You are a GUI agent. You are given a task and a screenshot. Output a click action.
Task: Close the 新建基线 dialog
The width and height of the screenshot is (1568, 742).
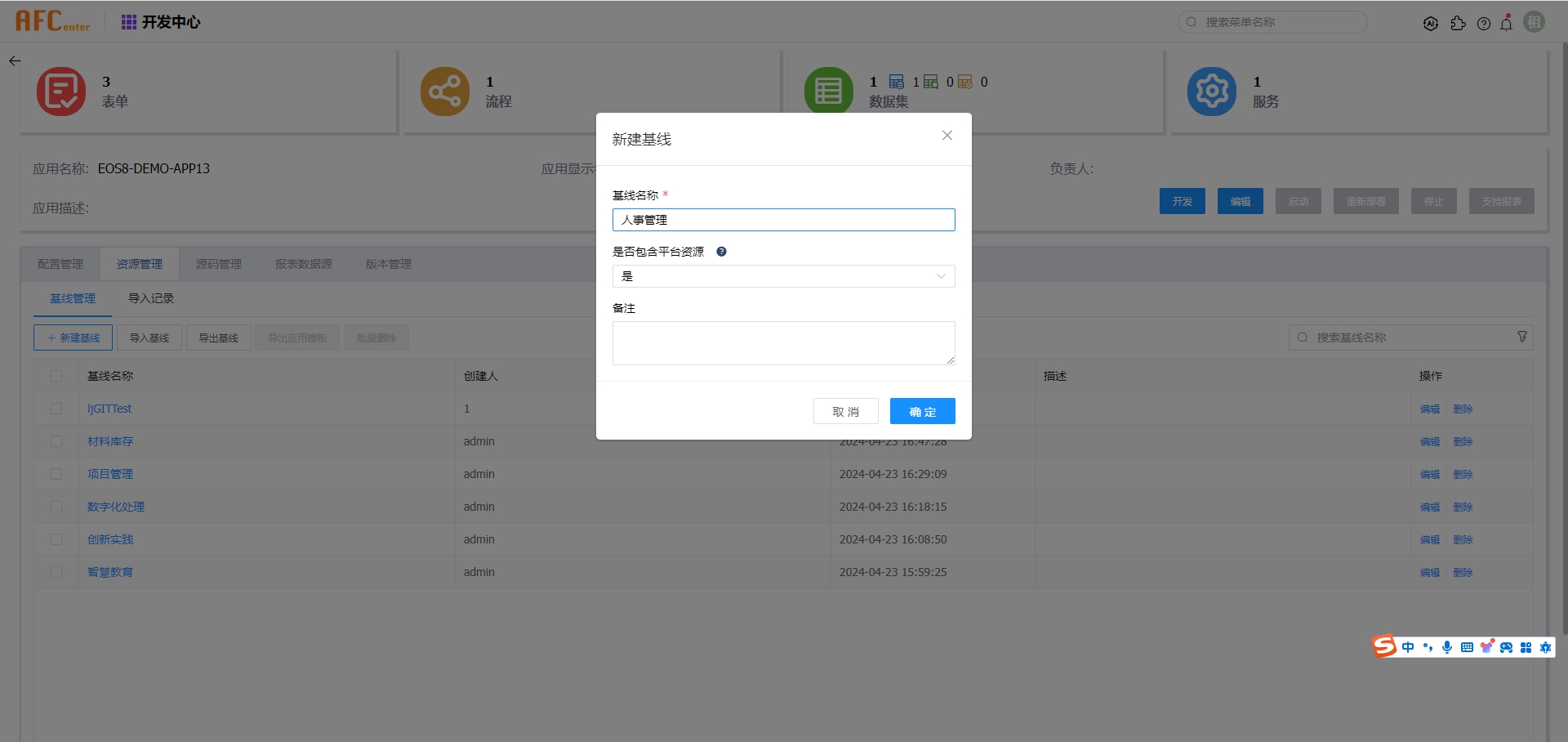tap(947, 136)
